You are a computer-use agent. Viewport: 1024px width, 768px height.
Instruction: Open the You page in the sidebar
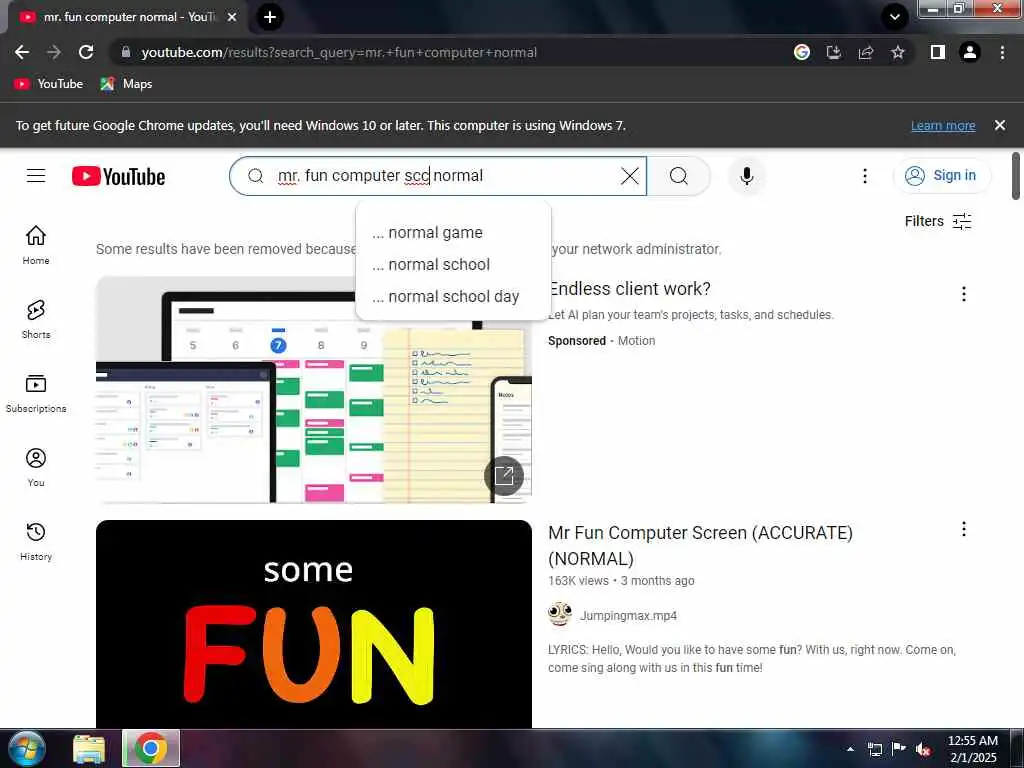click(36, 468)
